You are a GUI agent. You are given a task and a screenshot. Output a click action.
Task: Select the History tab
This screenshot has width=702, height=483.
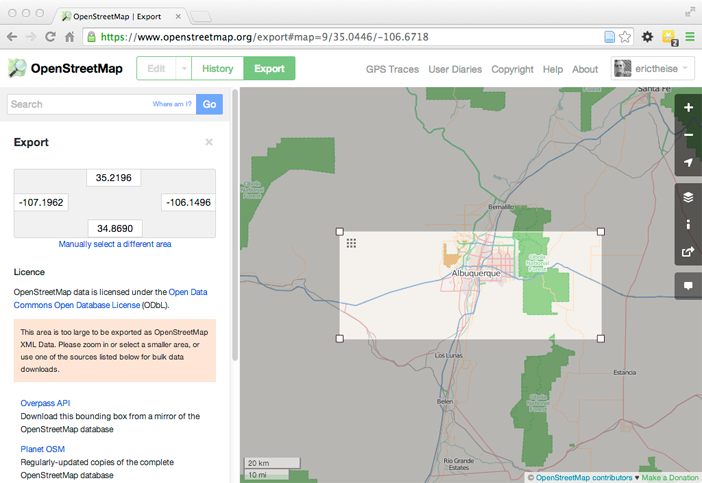point(218,68)
